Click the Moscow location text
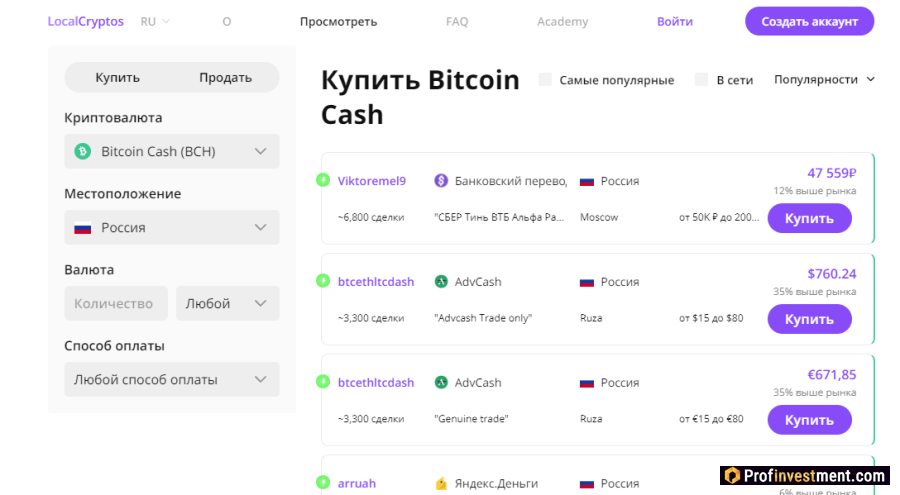Viewport: 900px width, 495px height. pos(599,218)
